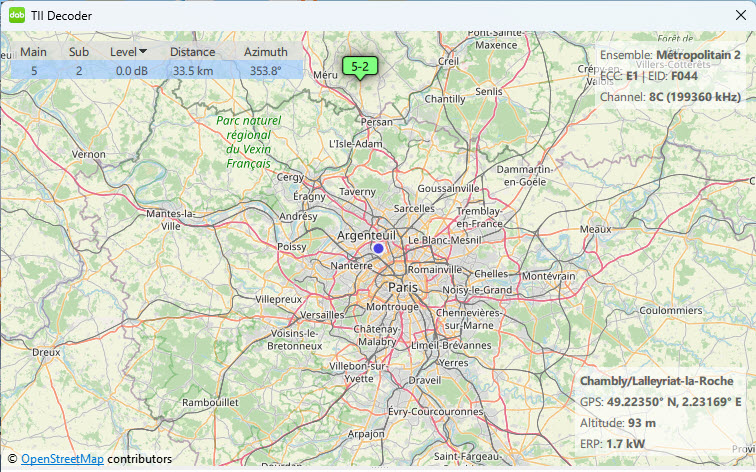
Task: Click the ERP 1.7 kW text
Action: [612, 444]
